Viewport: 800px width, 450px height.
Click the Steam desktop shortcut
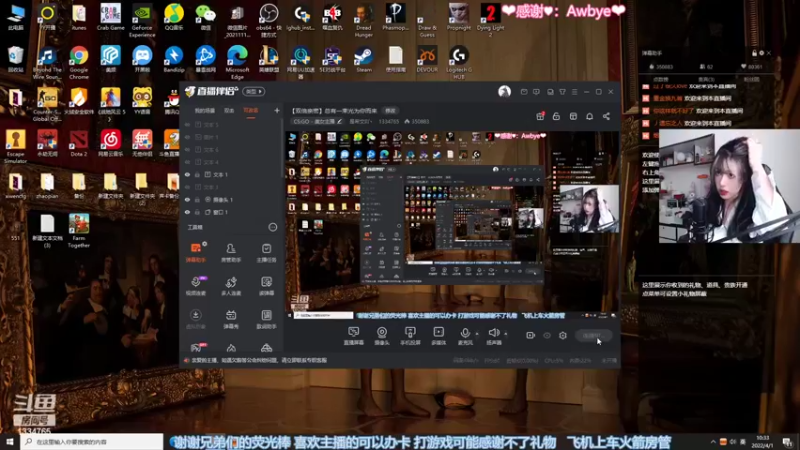pos(364,59)
